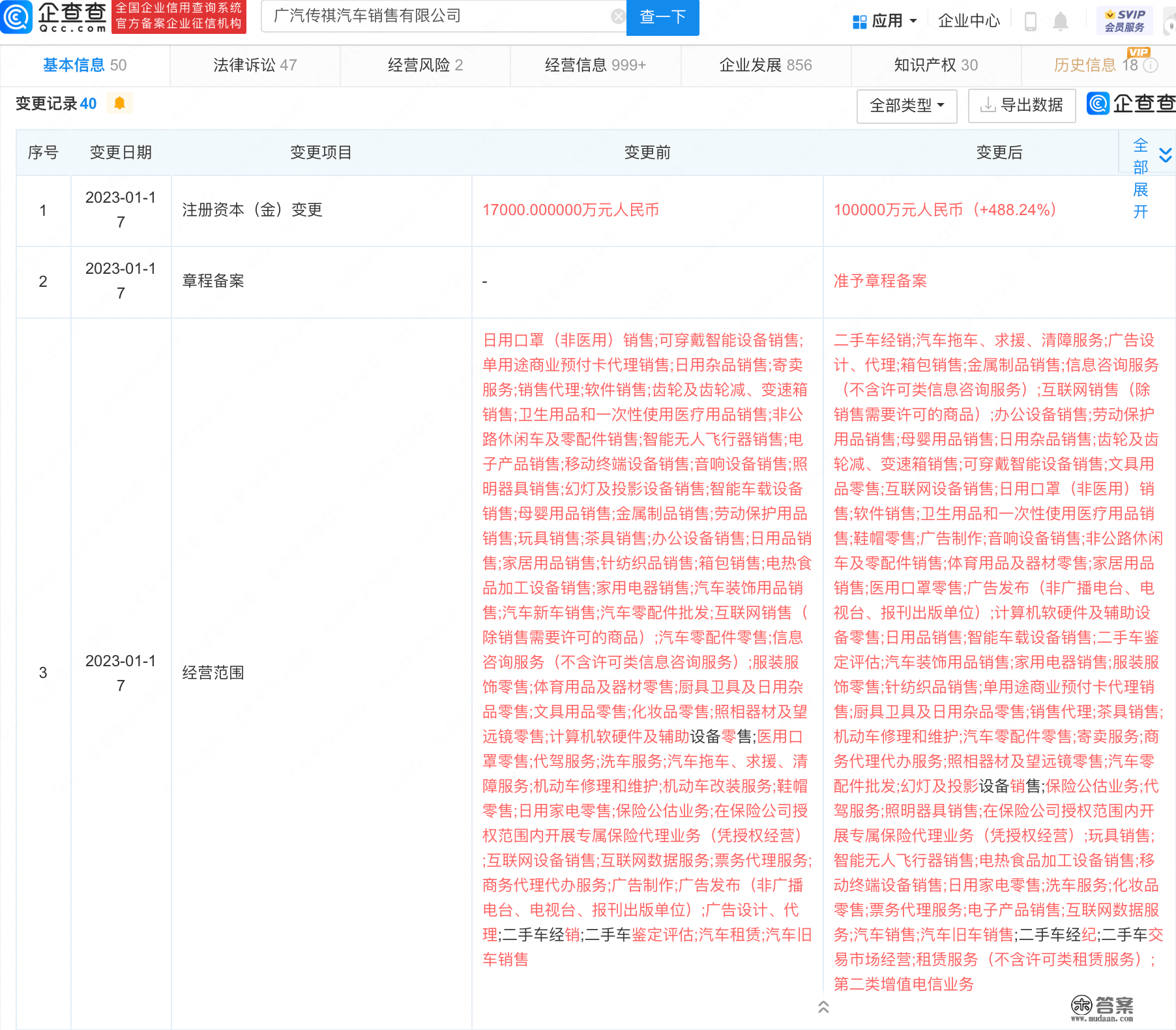
Task: Click the blue grid icon beside 应用
Action: (x=859, y=22)
